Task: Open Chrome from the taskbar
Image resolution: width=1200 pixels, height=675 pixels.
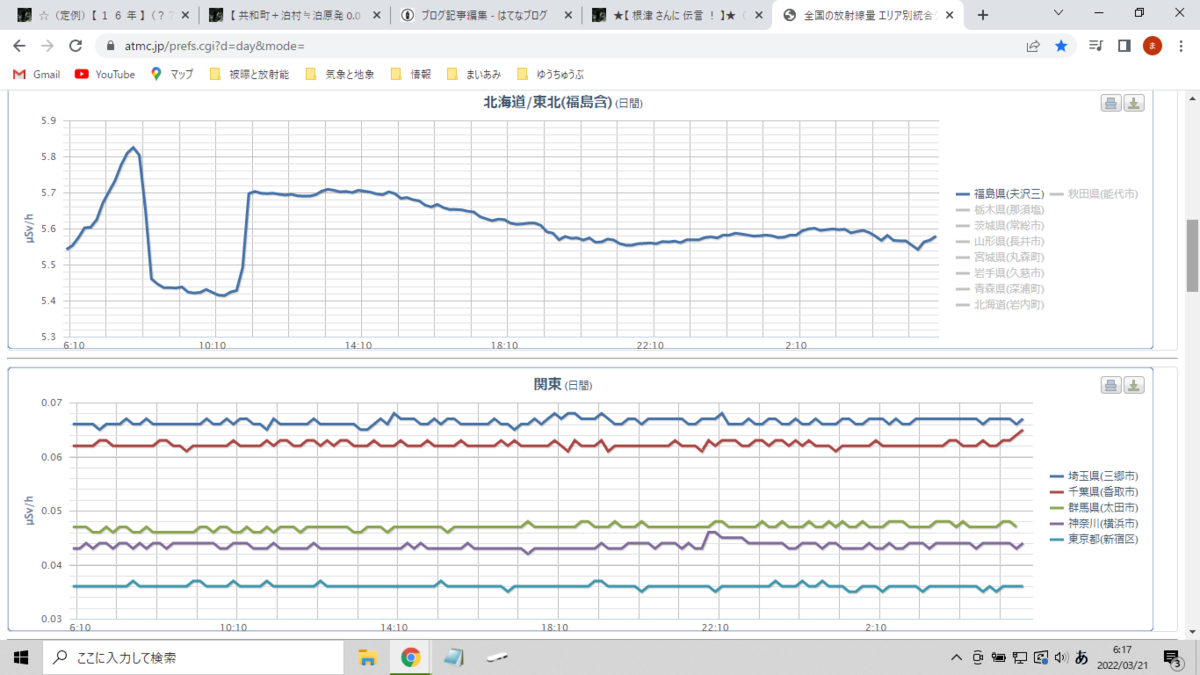Action: pos(410,657)
